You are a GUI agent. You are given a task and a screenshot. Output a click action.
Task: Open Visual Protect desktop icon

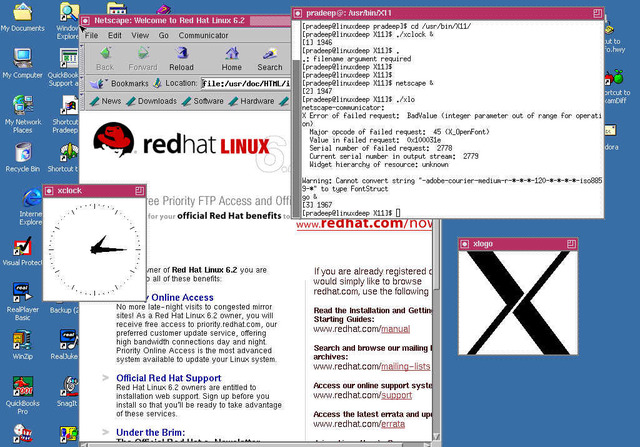(22, 251)
